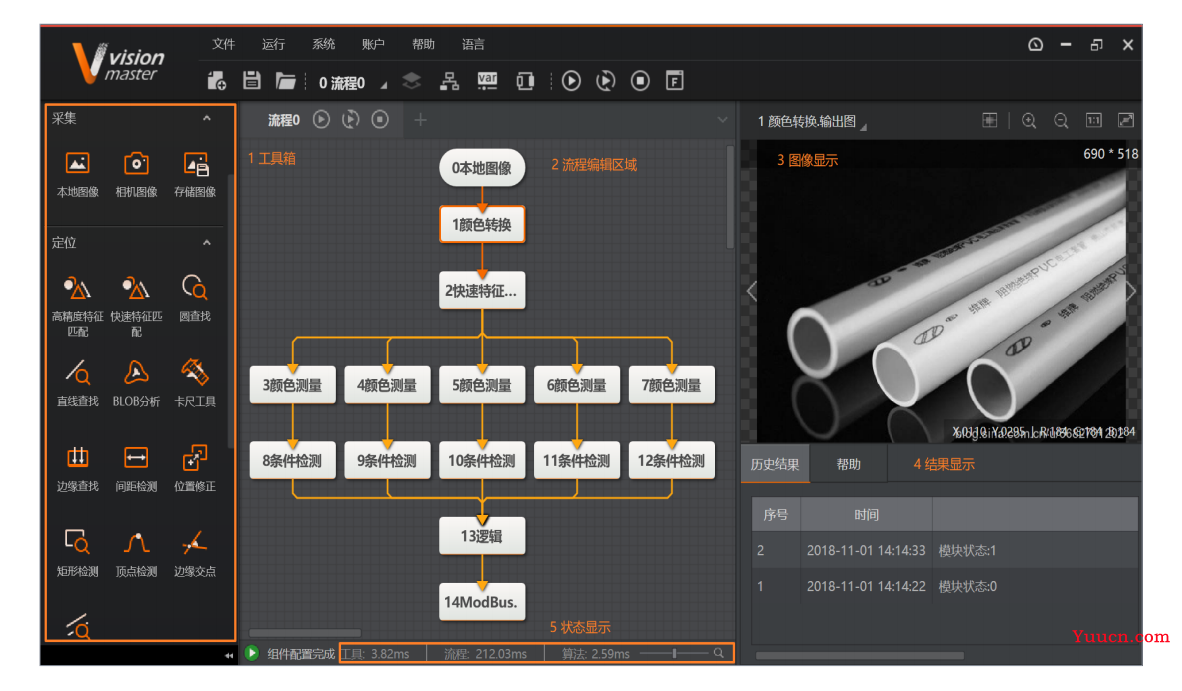
Task: Select the 本地图像 local image tool
Action: point(78,174)
